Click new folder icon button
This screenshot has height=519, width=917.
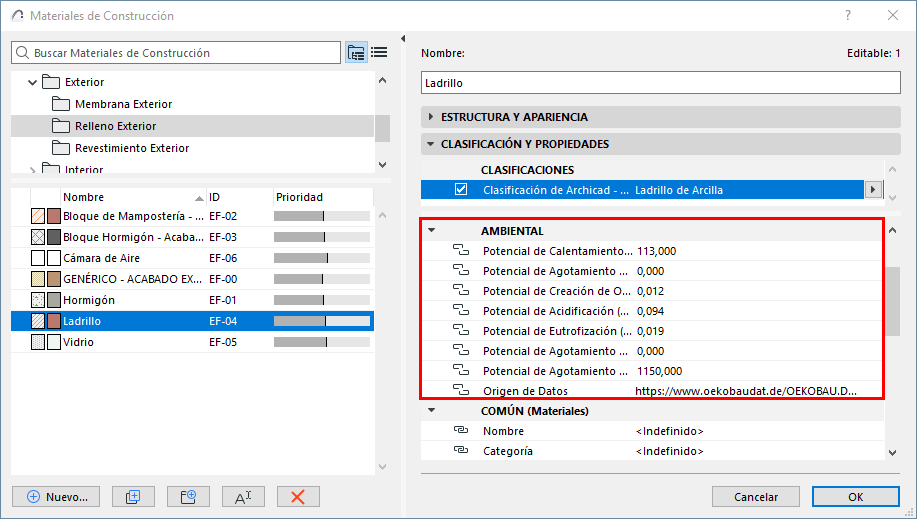[188, 497]
